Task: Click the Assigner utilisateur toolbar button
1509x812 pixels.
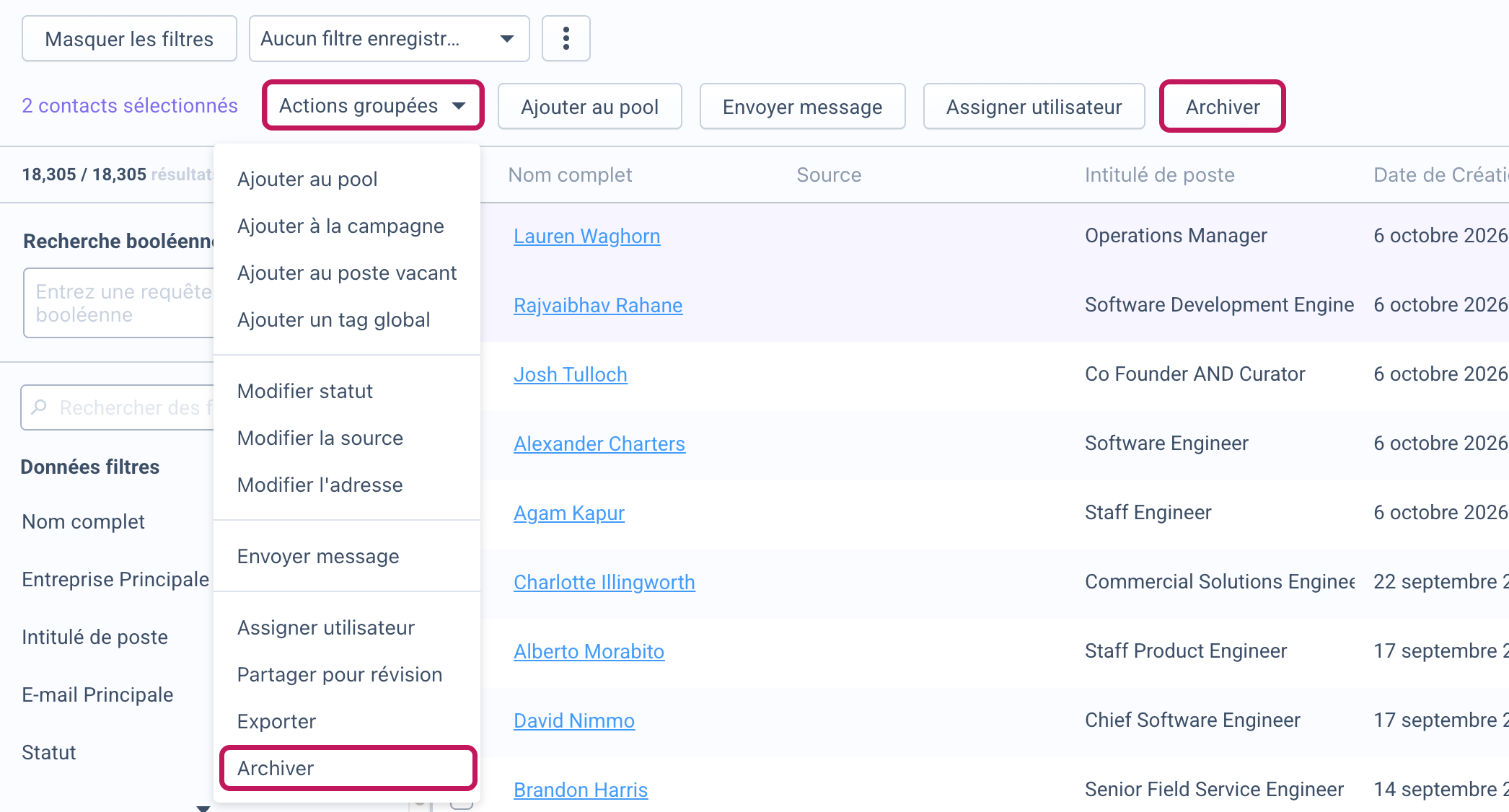Action: click(x=1034, y=106)
